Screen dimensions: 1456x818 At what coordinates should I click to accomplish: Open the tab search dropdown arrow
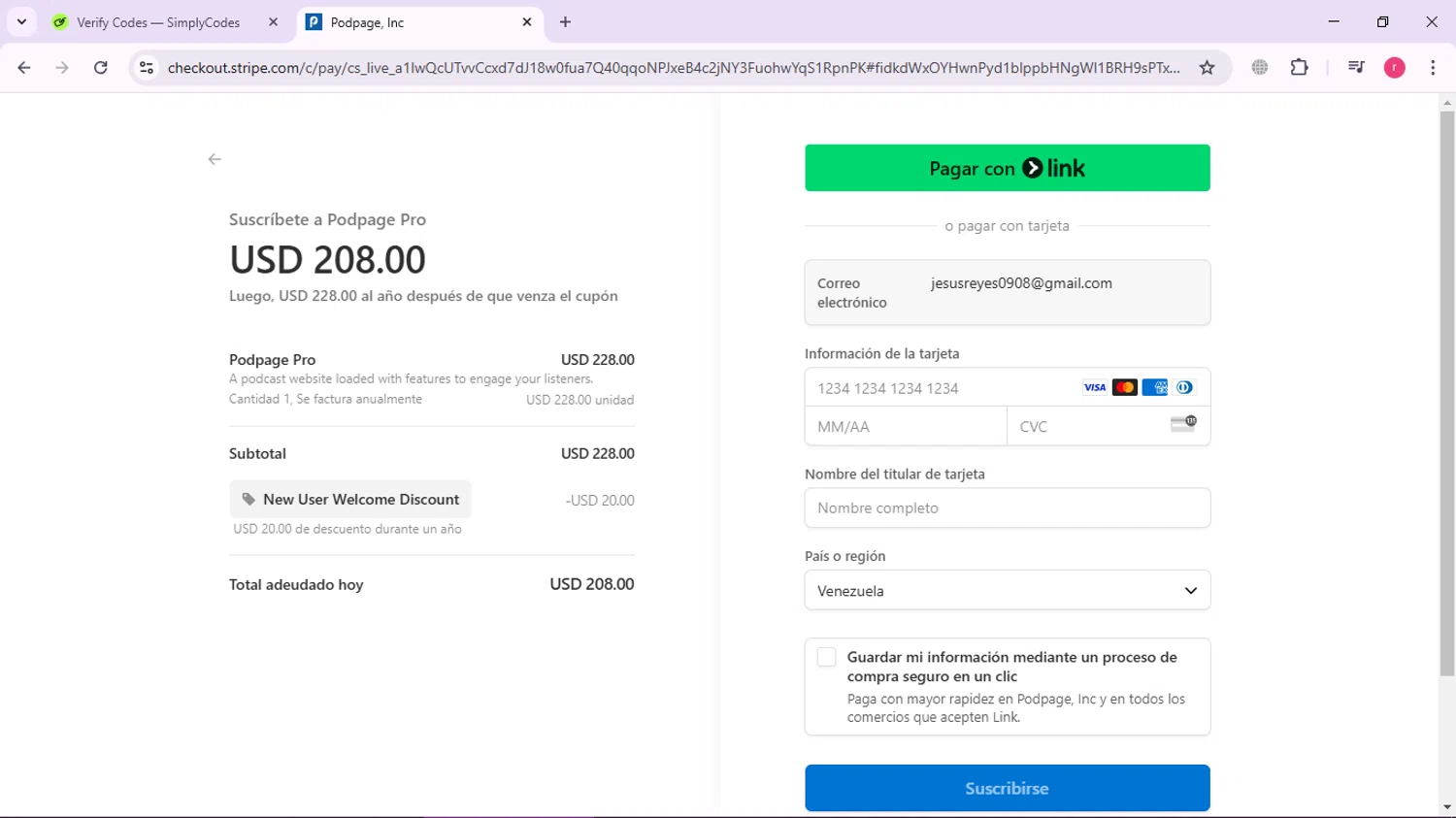point(21,21)
